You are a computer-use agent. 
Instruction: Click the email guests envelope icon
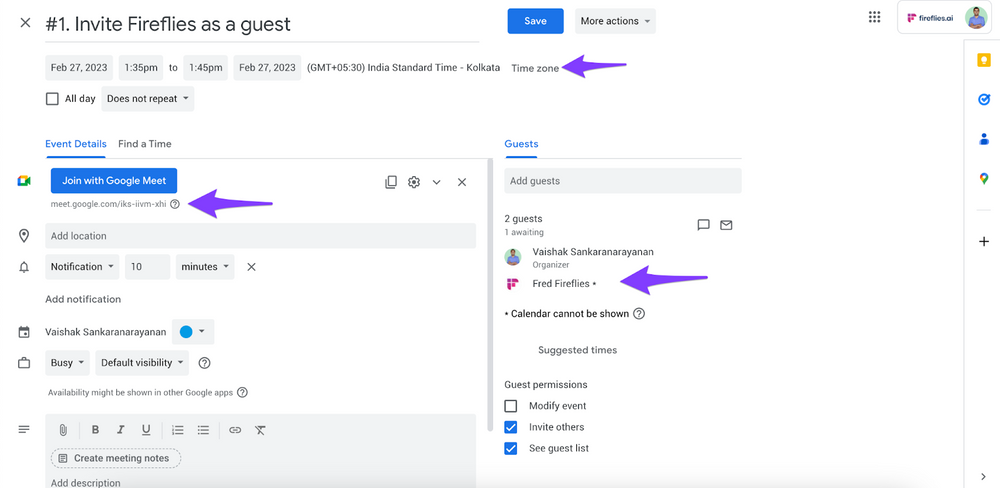coord(726,225)
